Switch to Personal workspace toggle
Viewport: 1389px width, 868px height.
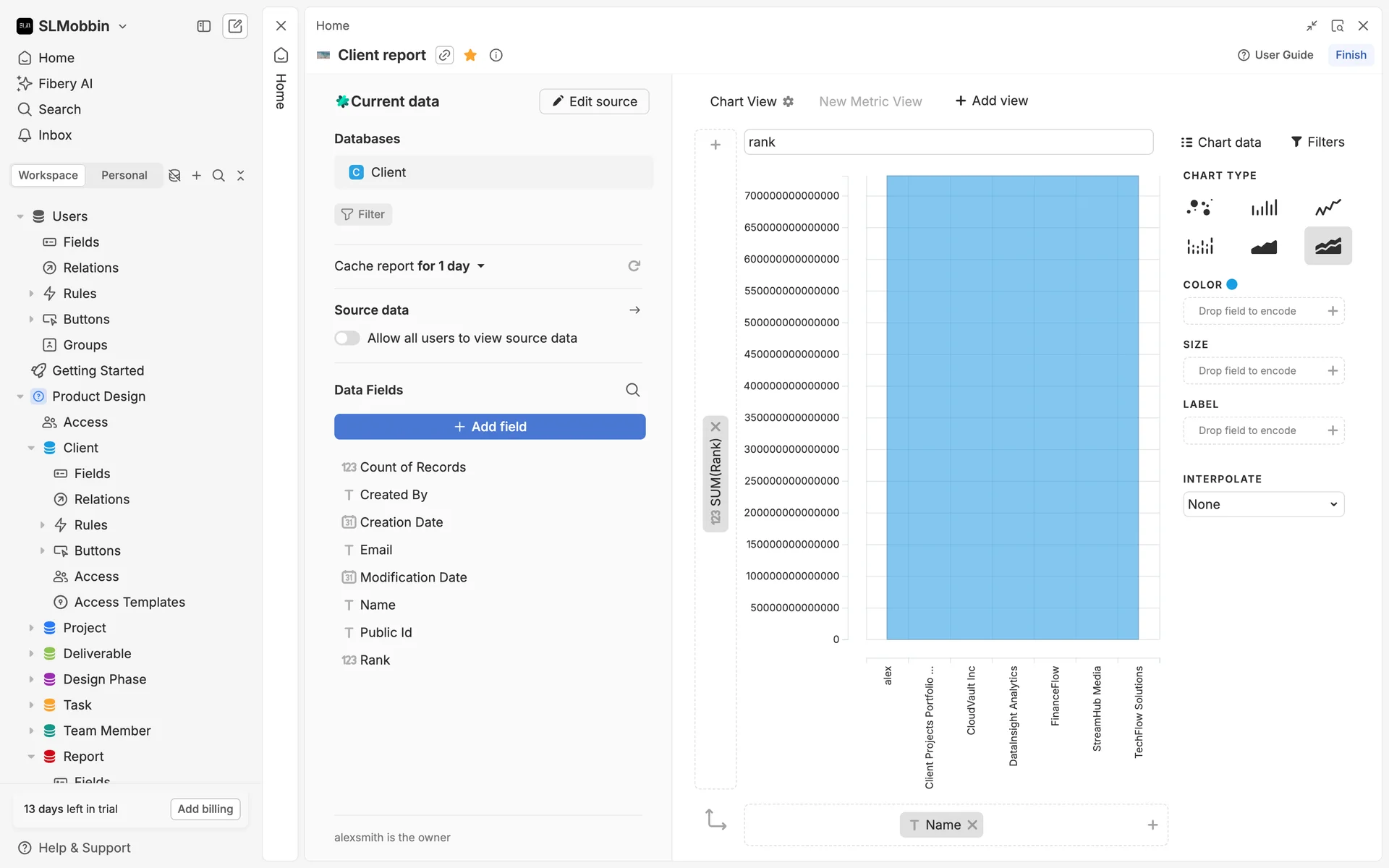[x=124, y=175]
